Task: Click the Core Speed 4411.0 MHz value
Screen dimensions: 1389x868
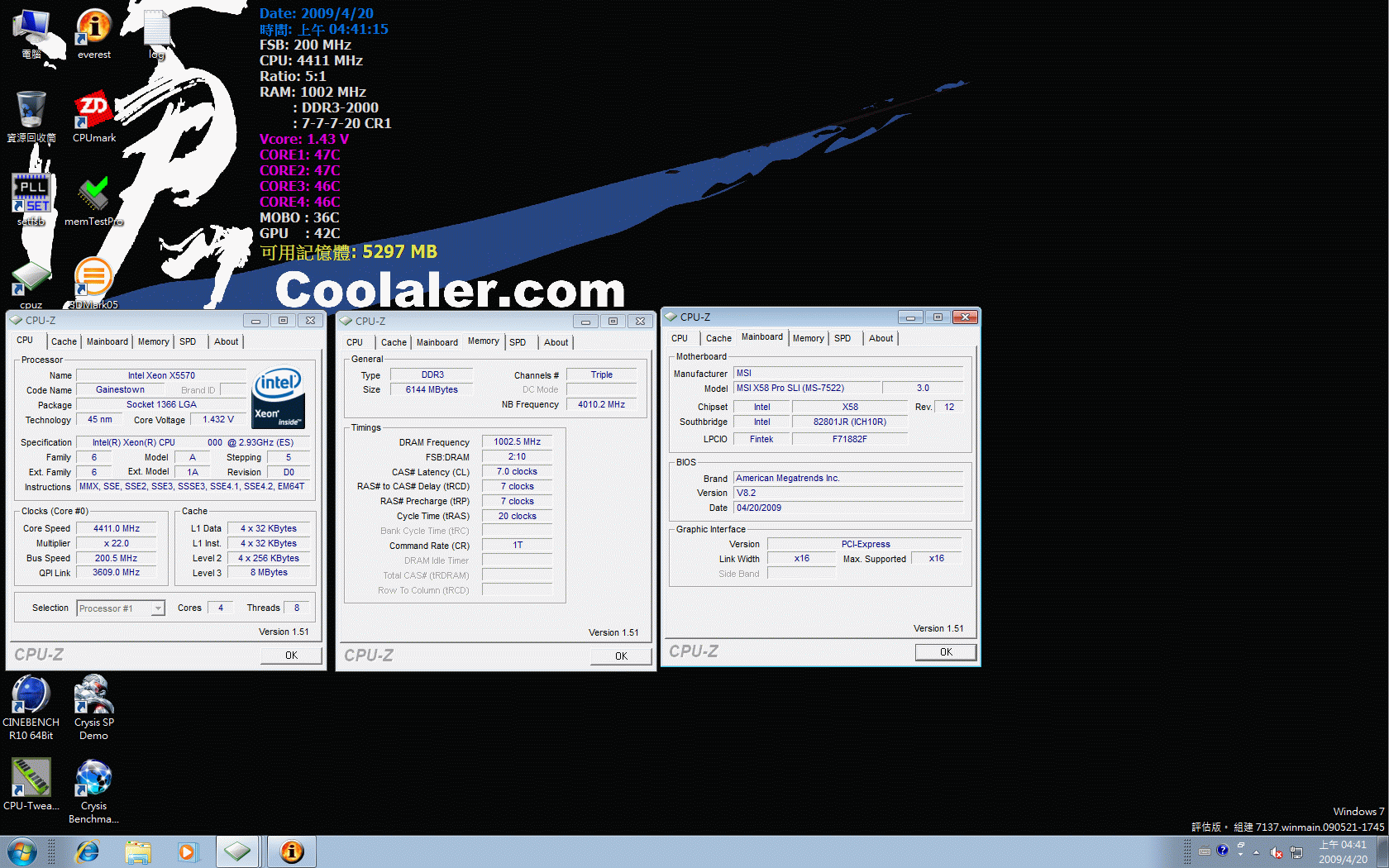Action: coord(117,528)
